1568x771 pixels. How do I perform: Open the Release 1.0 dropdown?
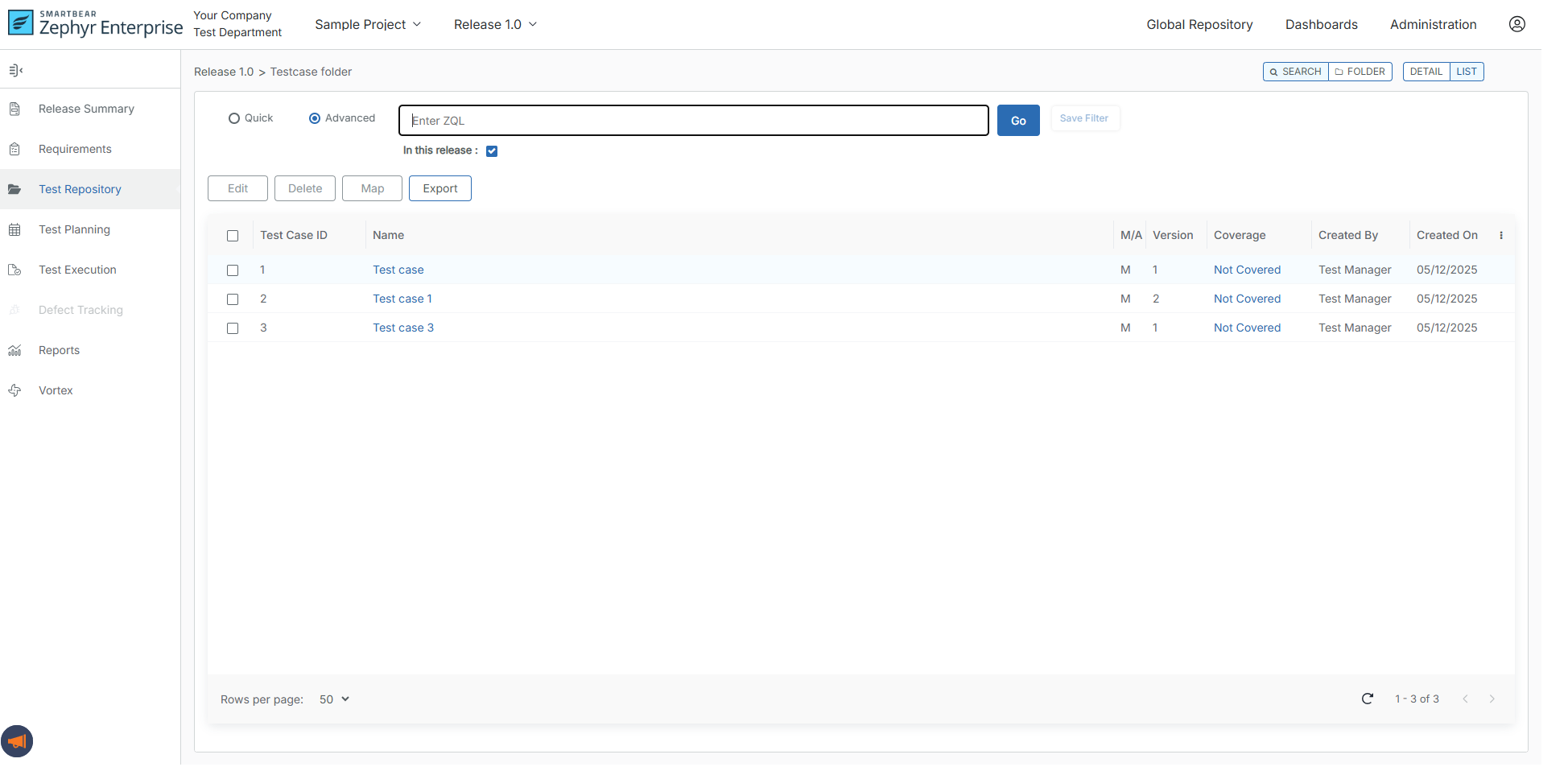point(495,24)
